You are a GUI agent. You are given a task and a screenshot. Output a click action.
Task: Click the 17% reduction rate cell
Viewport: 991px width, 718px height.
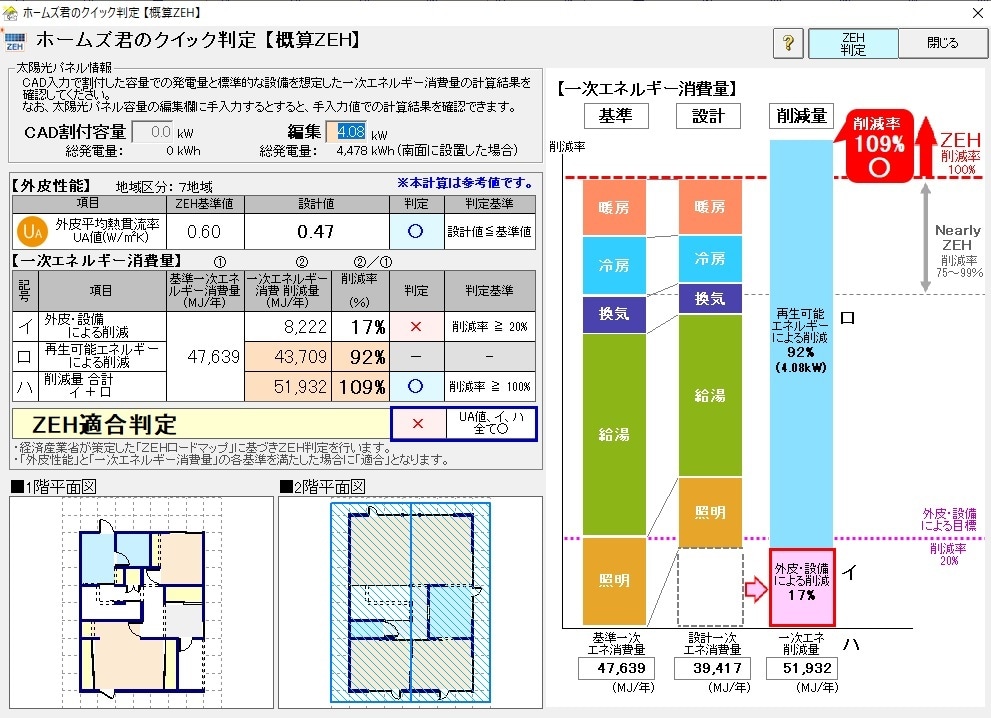[x=361, y=326]
